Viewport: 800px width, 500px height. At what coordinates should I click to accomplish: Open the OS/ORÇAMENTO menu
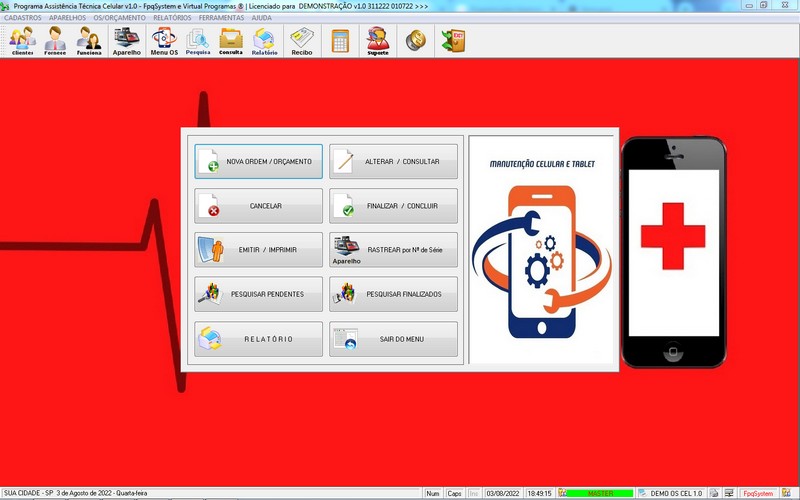pyautogui.click(x=119, y=17)
